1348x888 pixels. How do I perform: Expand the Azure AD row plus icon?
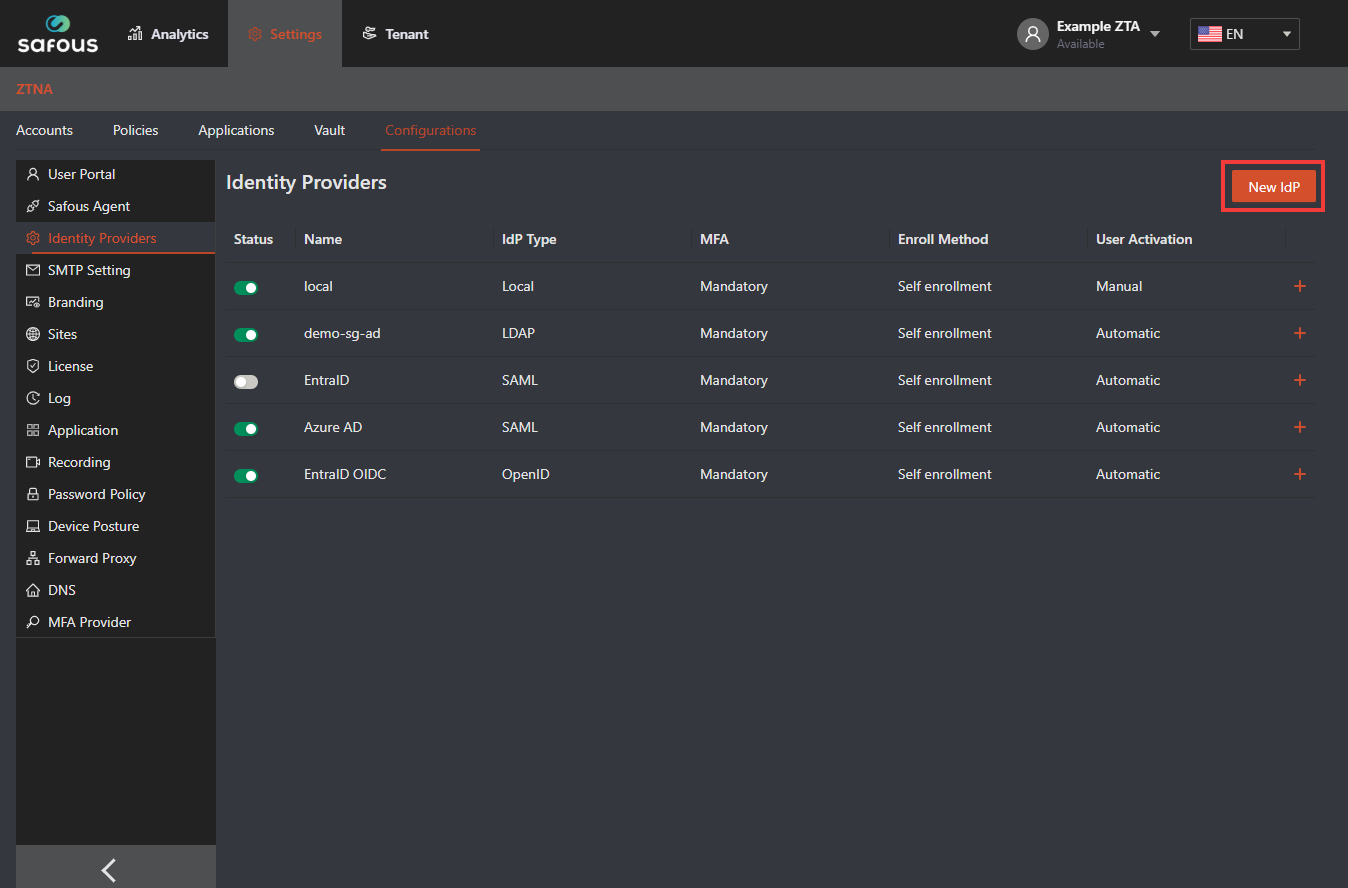click(1300, 427)
